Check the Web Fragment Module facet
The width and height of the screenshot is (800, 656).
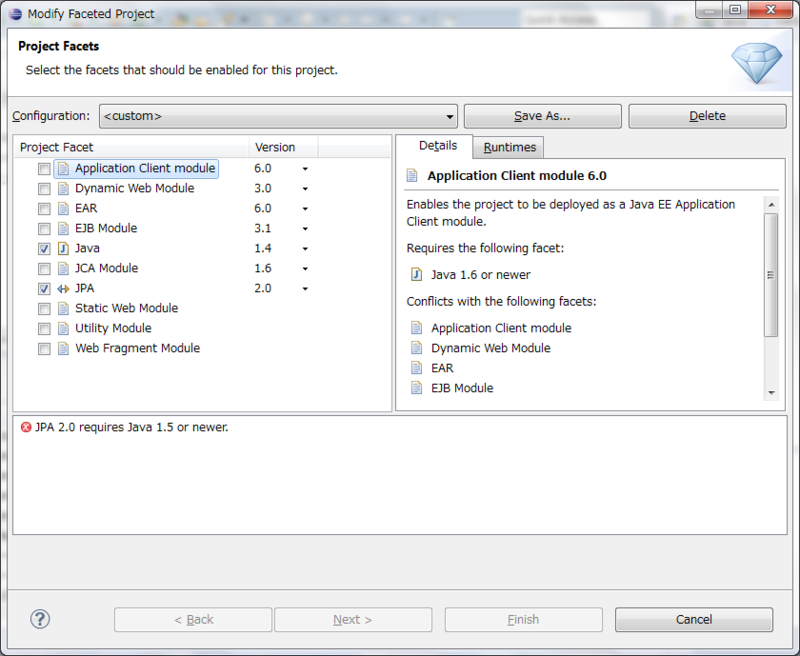[44, 349]
